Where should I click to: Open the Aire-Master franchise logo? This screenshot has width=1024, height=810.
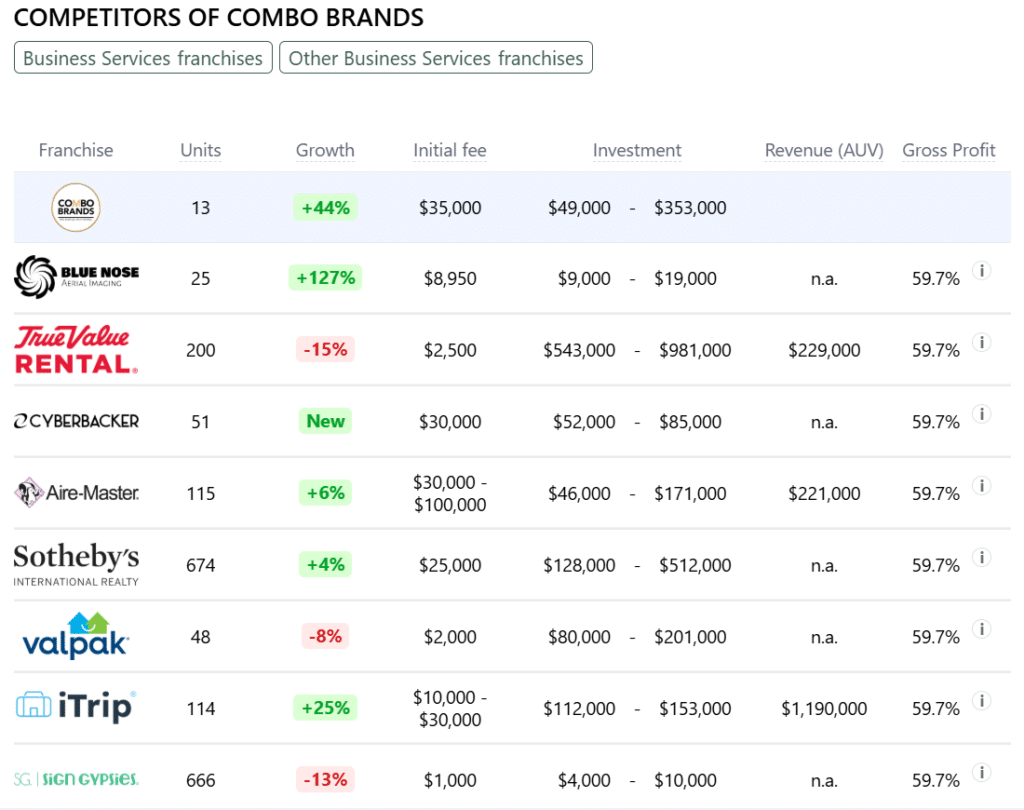[76, 493]
